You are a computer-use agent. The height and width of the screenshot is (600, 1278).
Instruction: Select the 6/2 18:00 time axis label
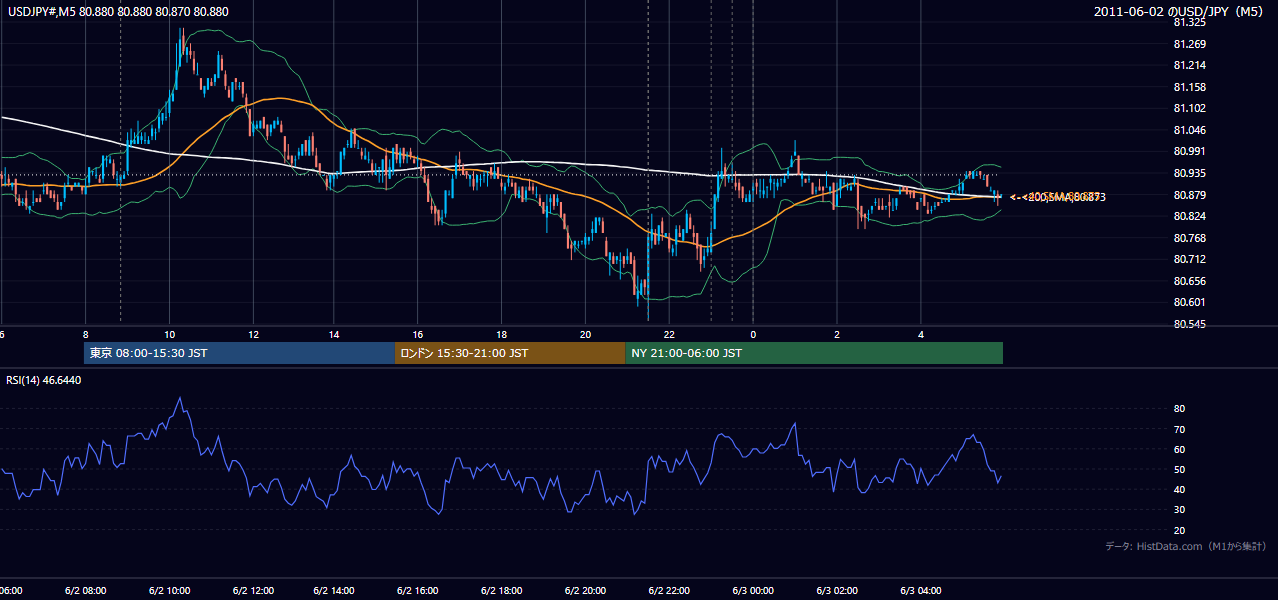click(502, 591)
